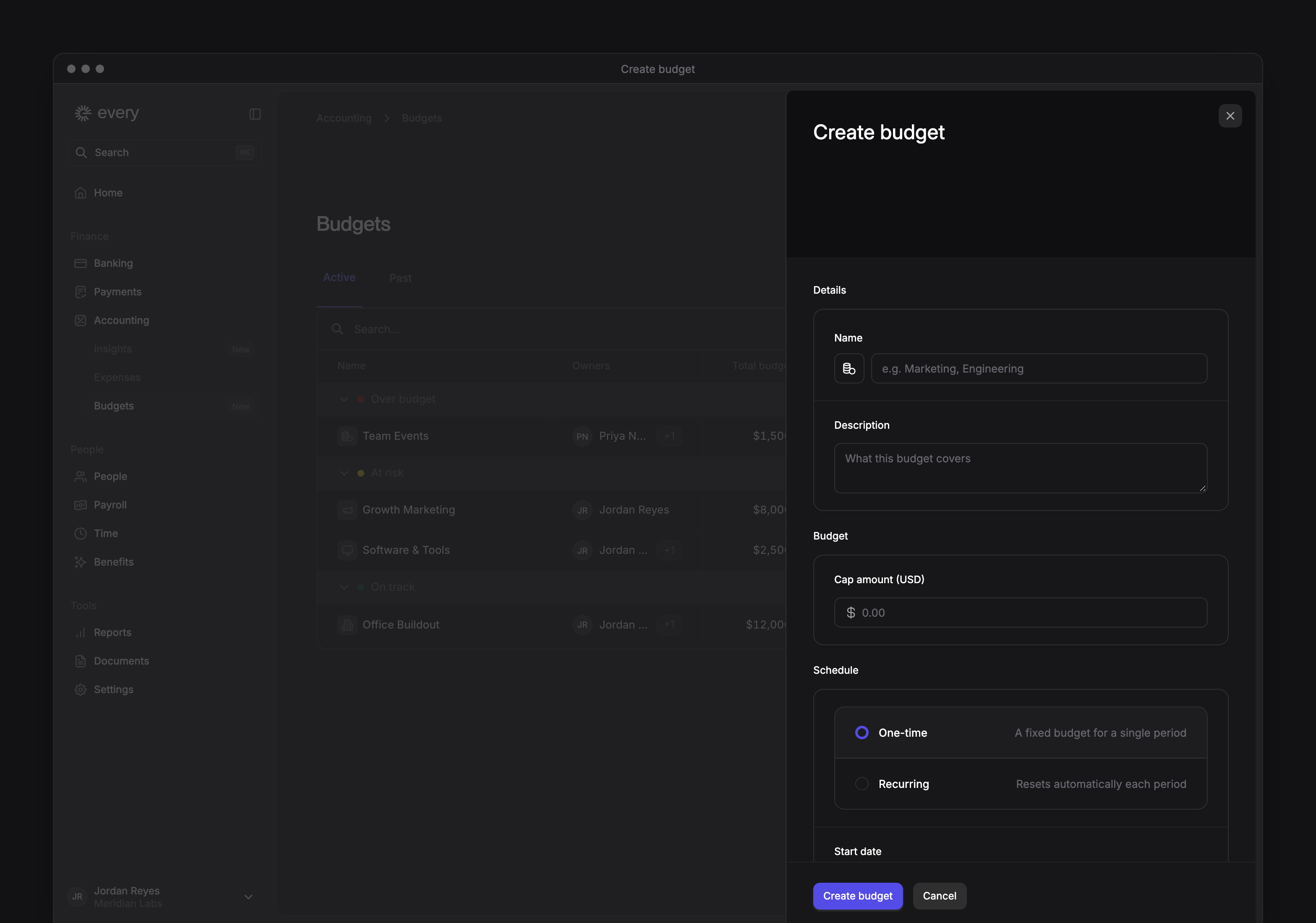The width and height of the screenshot is (1316, 923).
Task: Collapse the Over budget group
Action: coord(344,399)
